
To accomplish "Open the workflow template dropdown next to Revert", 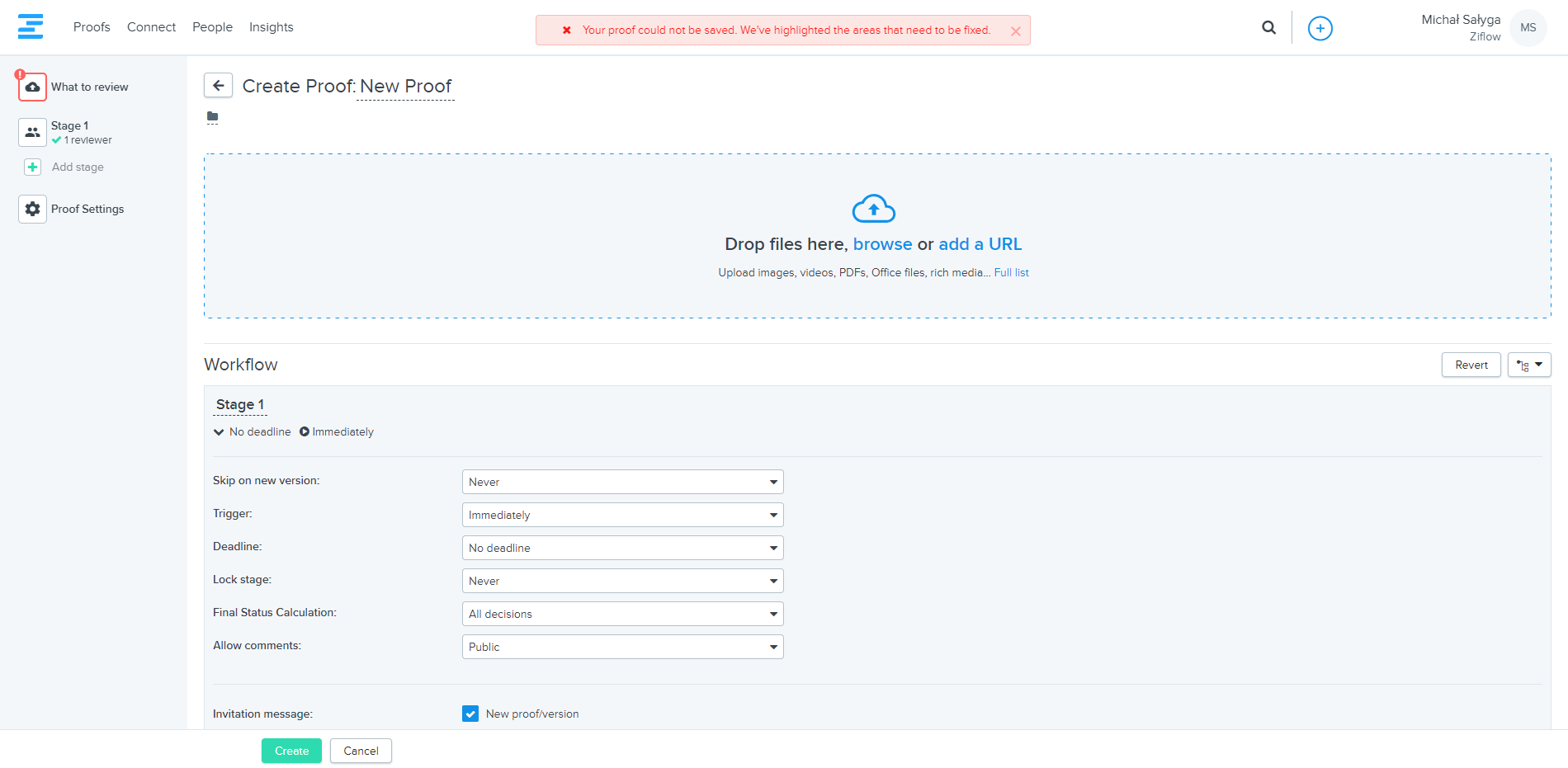I will click(1528, 365).
